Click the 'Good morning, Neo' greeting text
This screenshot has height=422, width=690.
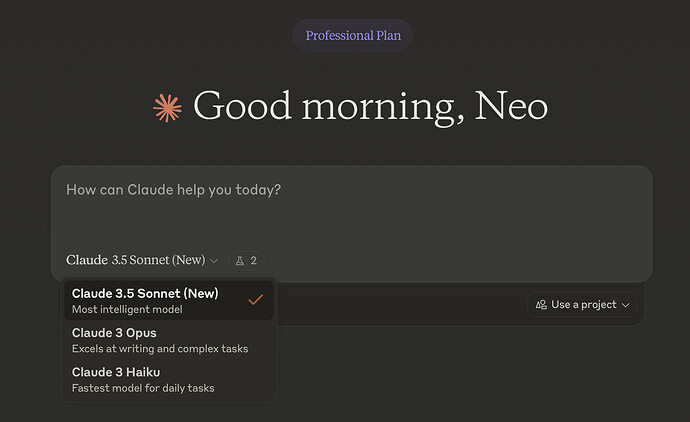point(371,107)
